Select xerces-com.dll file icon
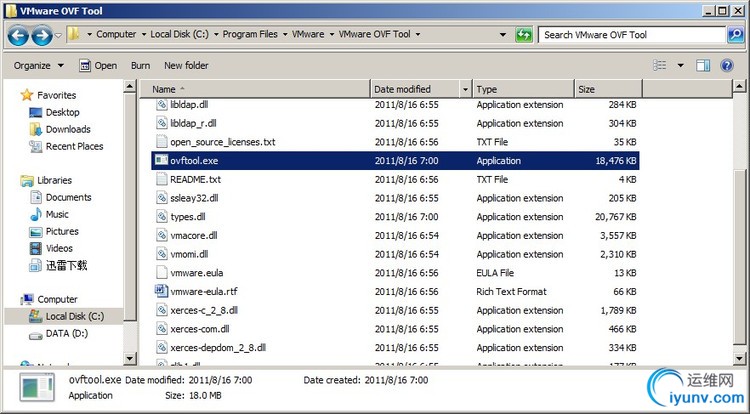 (162, 329)
